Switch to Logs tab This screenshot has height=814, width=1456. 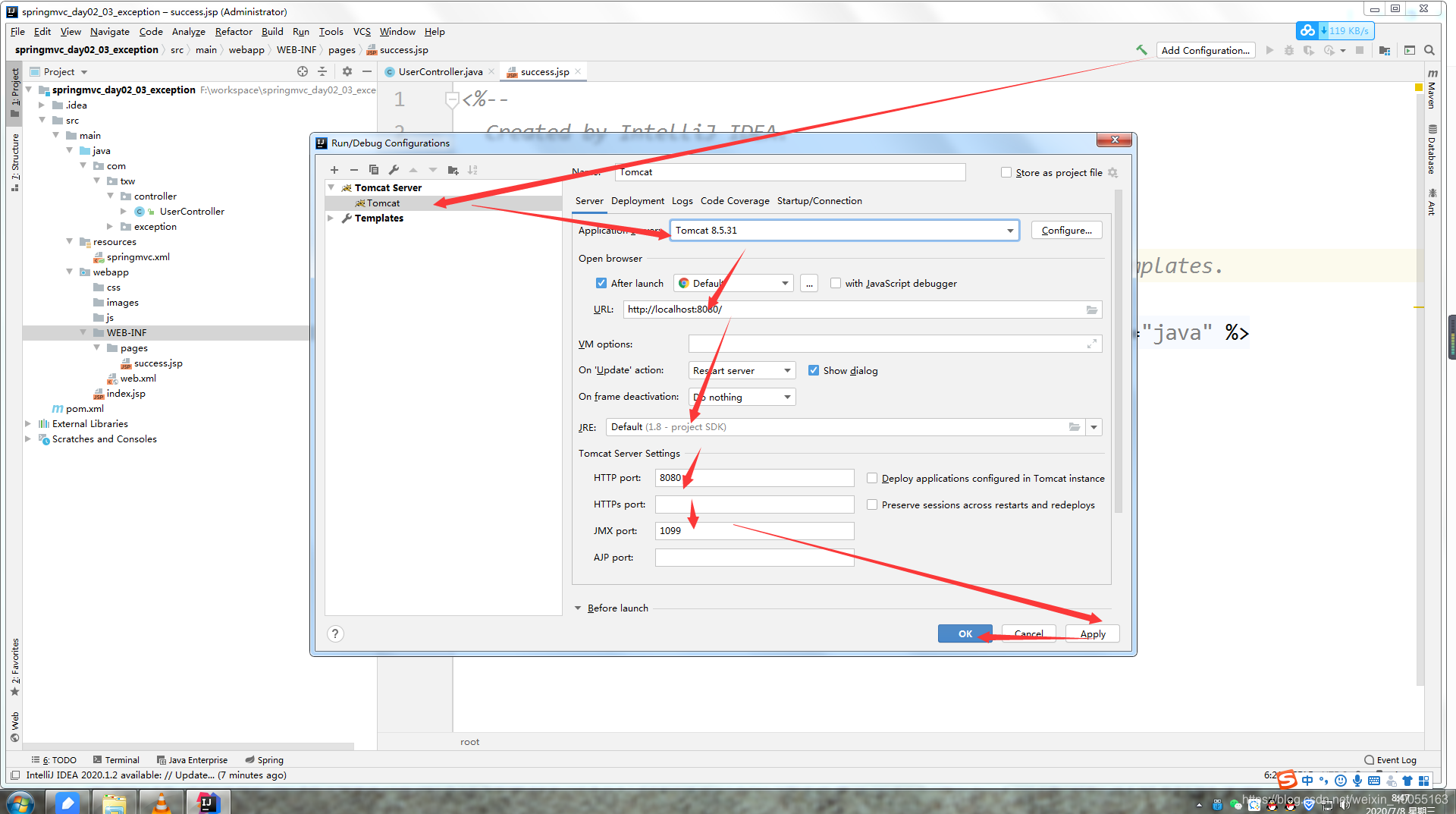(682, 201)
